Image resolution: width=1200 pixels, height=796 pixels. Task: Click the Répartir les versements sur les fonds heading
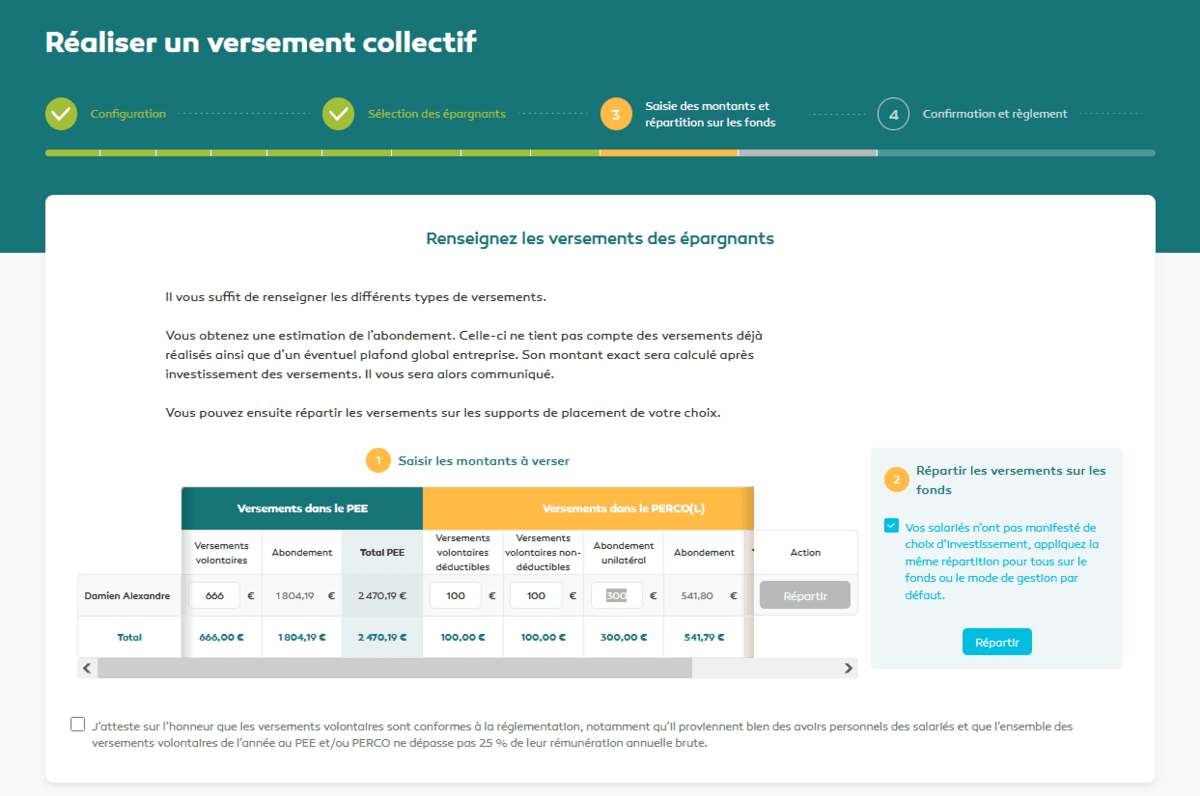coord(1011,480)
